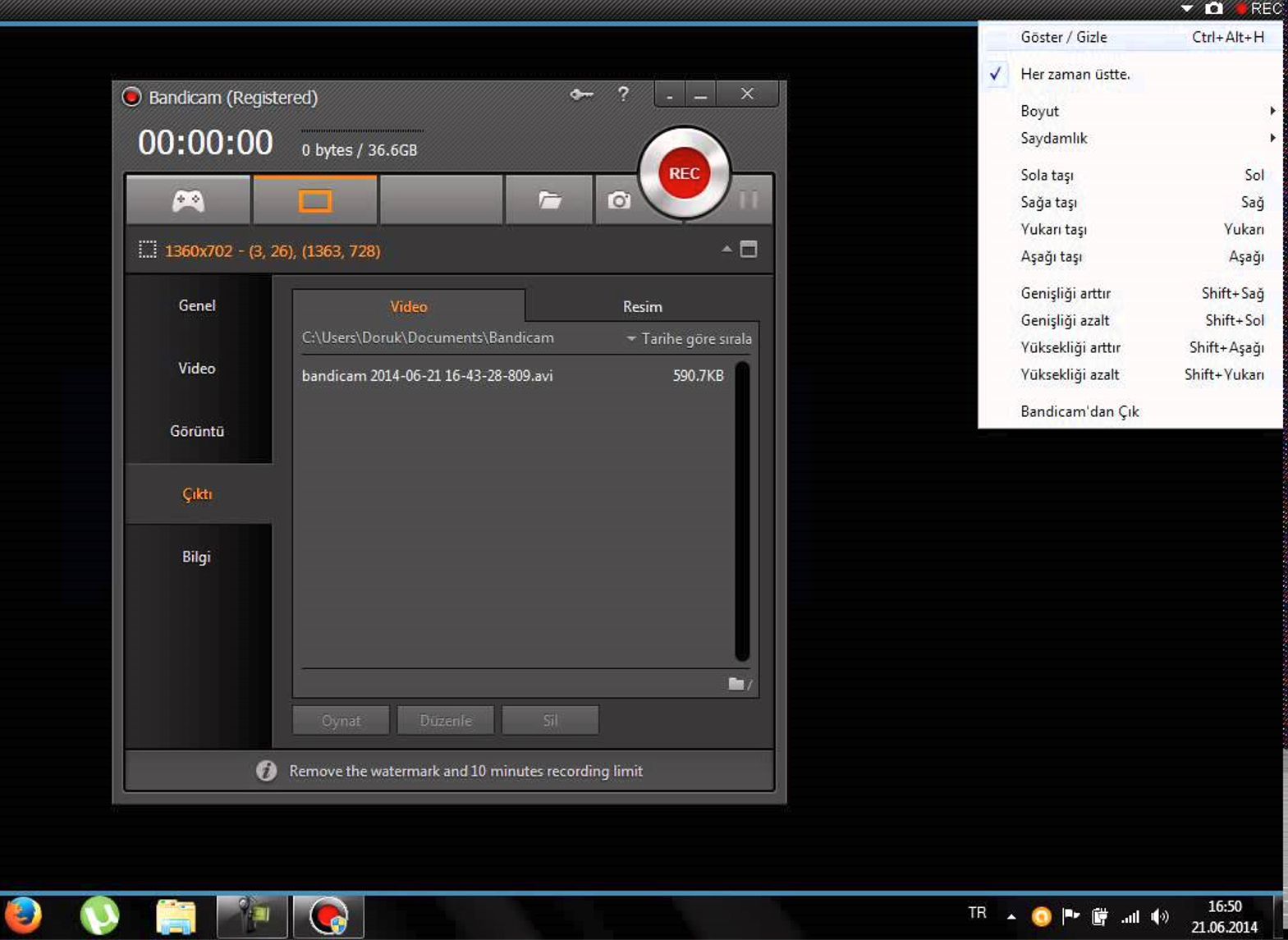Image resolution: width=1288 pixels, height=940 pixels.
Task: Click the key registration icon
Action: coord(581,95)
